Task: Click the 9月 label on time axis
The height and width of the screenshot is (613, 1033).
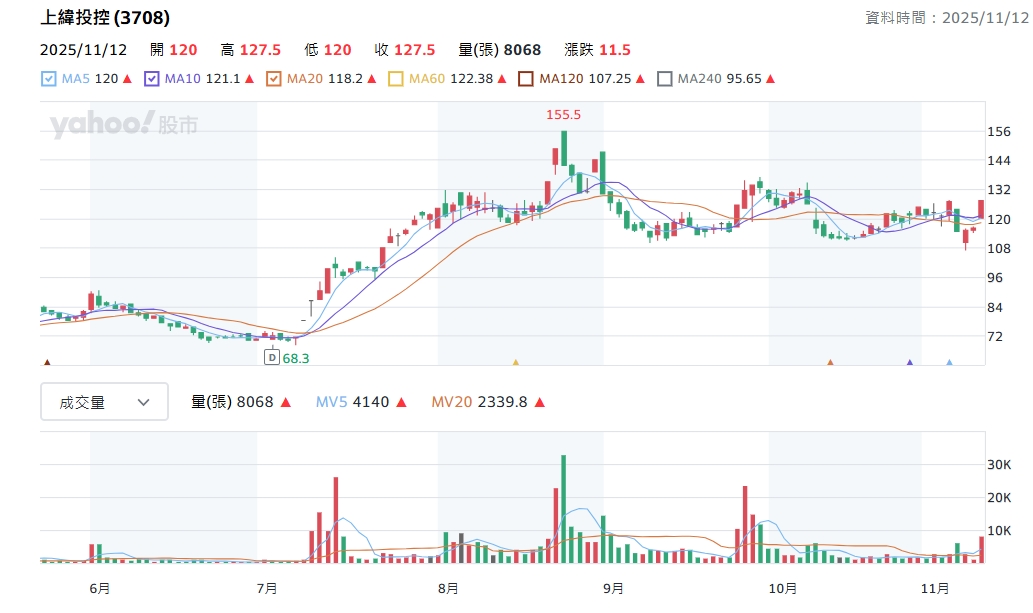Action: (613, 588)
